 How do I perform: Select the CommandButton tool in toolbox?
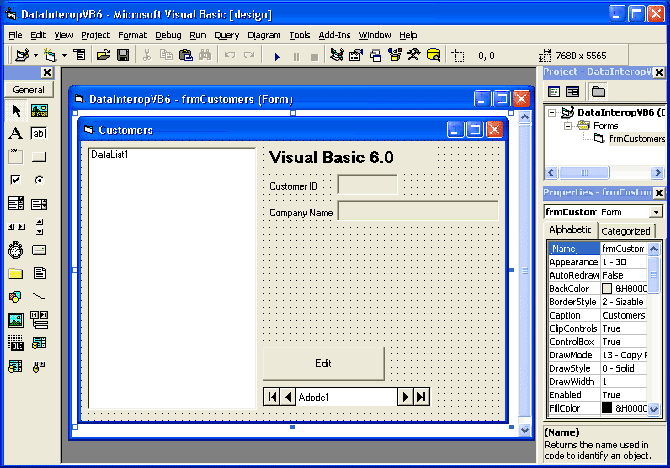pos(39,157)
